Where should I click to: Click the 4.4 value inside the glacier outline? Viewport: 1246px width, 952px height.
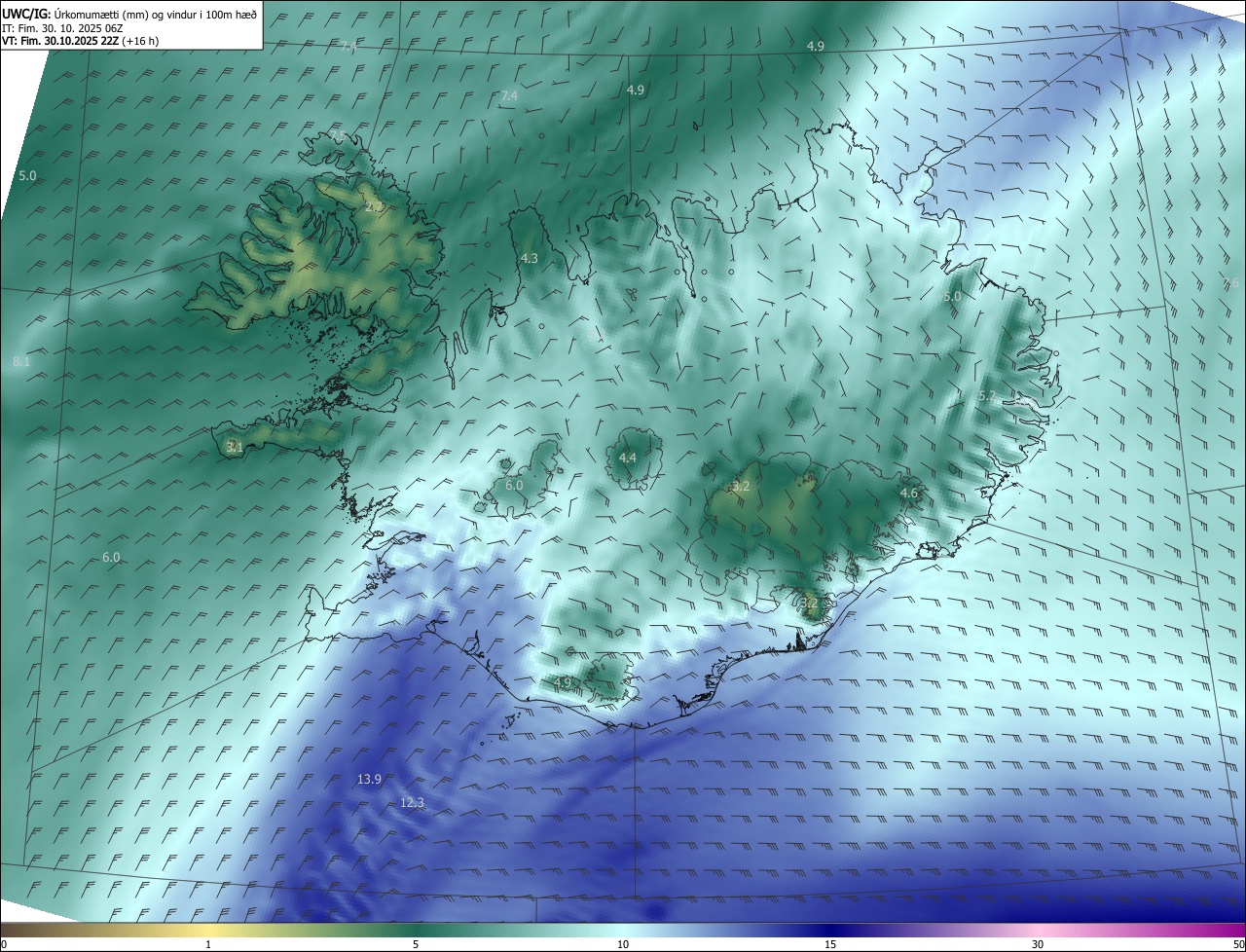[x=628, y=458]
